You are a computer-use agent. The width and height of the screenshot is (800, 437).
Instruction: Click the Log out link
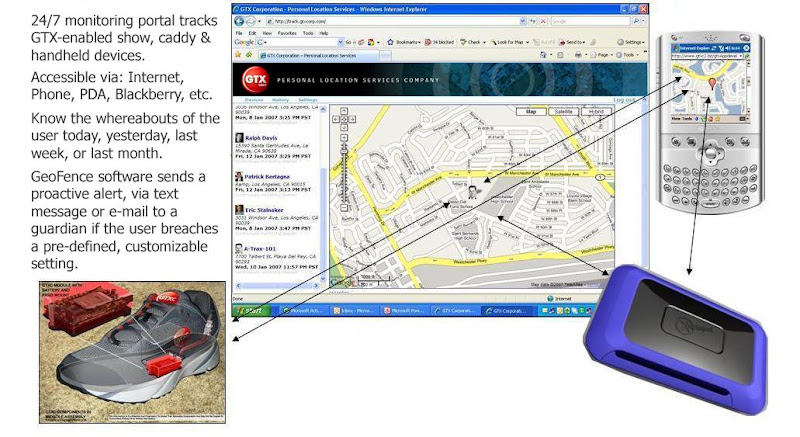(x=624, y=100)
